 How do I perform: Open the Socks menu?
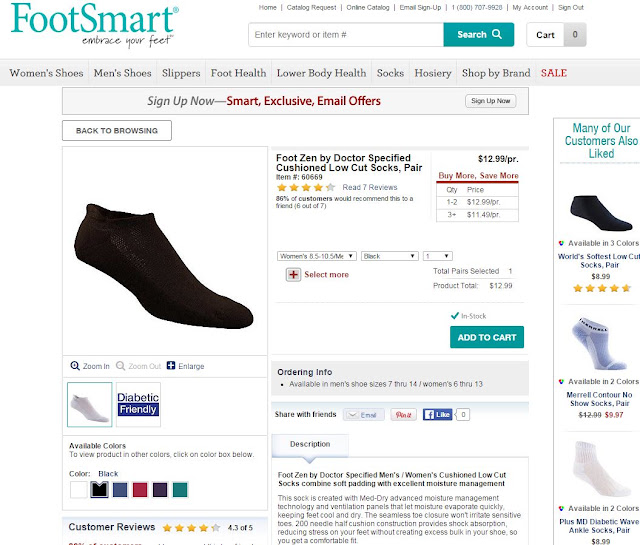pyautogui.click(x=390, y=73)
